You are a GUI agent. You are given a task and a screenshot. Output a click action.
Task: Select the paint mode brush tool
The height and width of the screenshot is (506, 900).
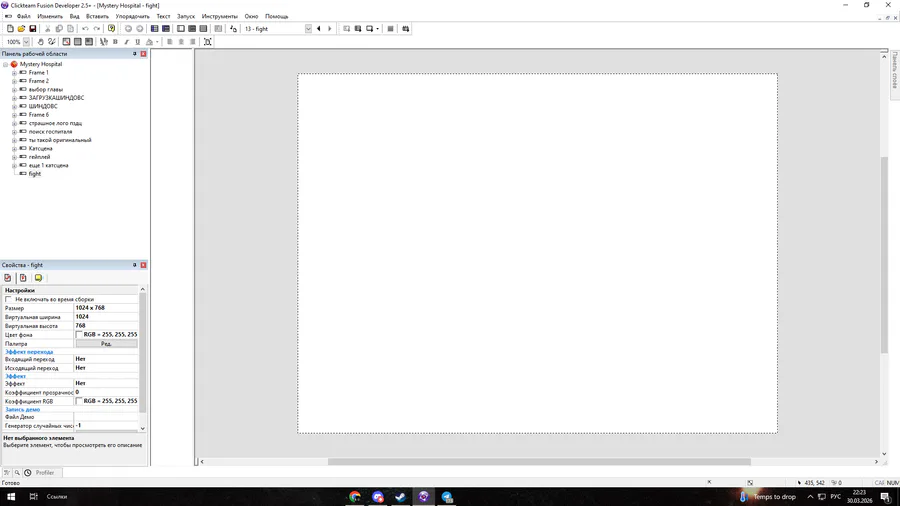coord(52,42)
